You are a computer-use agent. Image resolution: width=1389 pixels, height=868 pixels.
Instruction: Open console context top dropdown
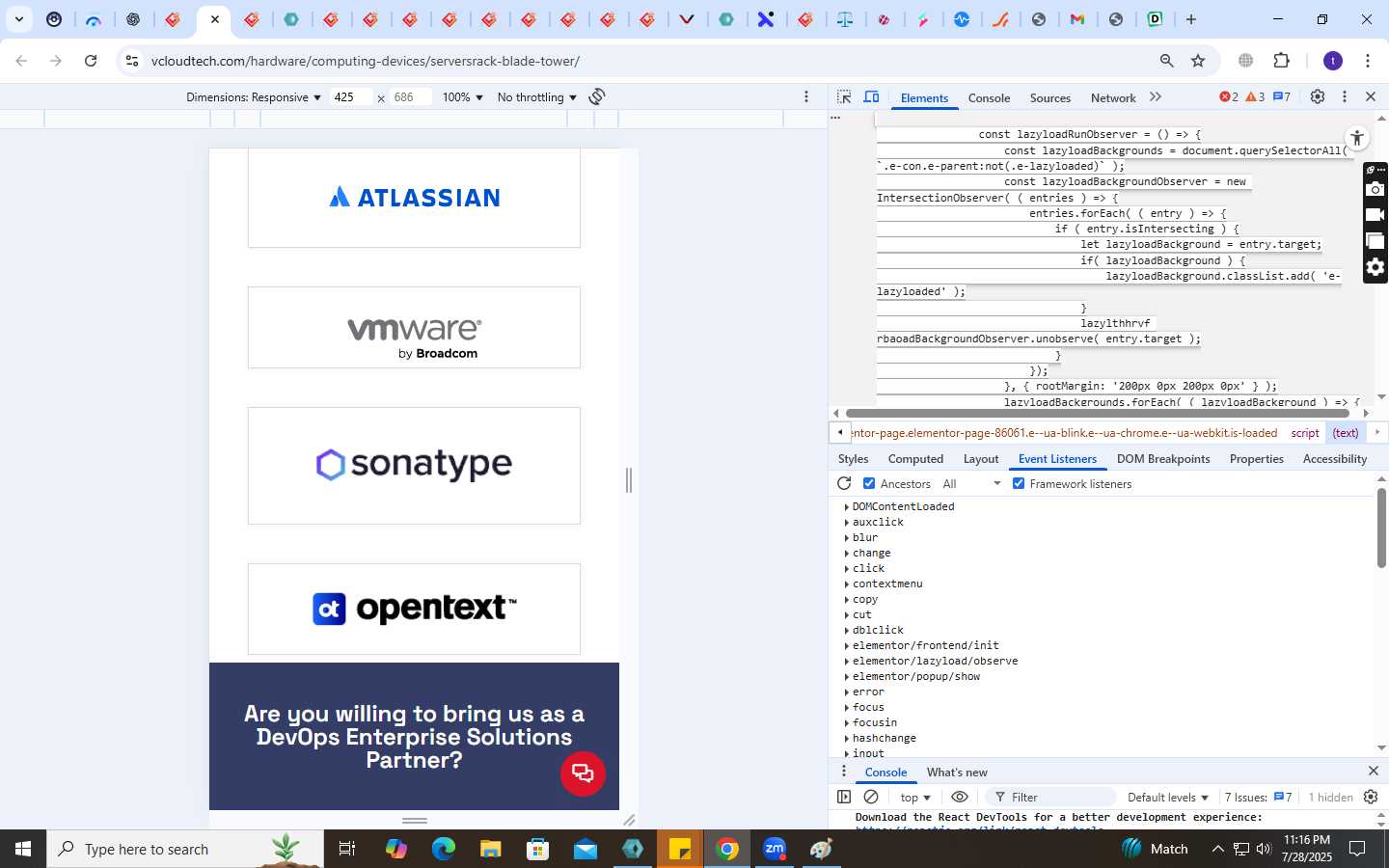pos(915,798)
